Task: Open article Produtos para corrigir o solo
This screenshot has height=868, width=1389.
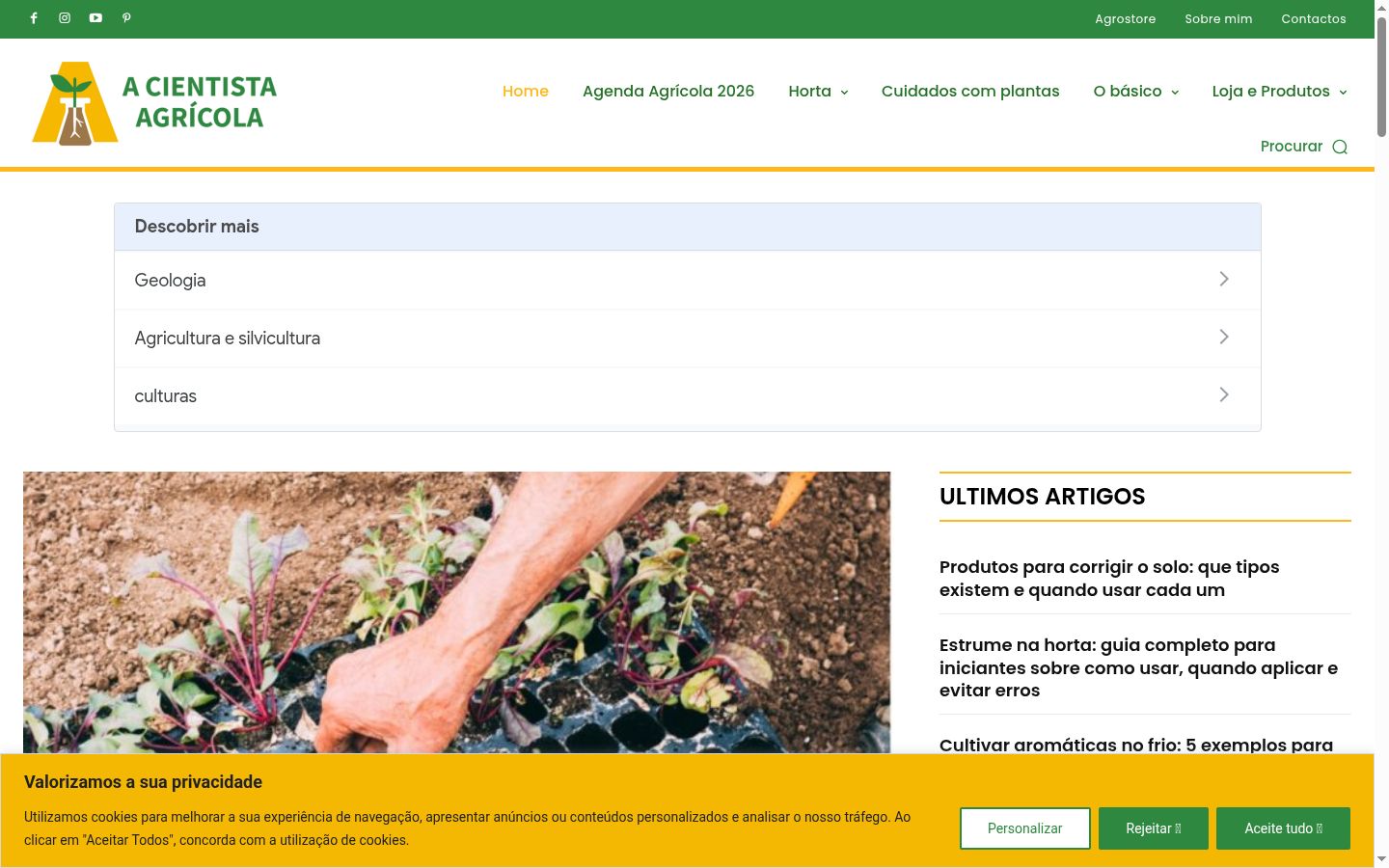Action: (1109, 579)
